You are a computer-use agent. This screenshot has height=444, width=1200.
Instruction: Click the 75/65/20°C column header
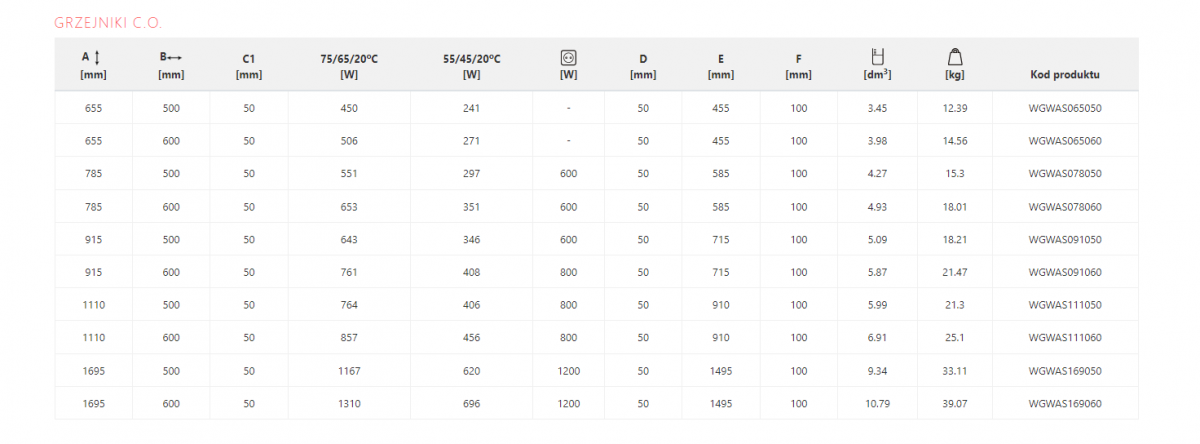click(349, 66)
